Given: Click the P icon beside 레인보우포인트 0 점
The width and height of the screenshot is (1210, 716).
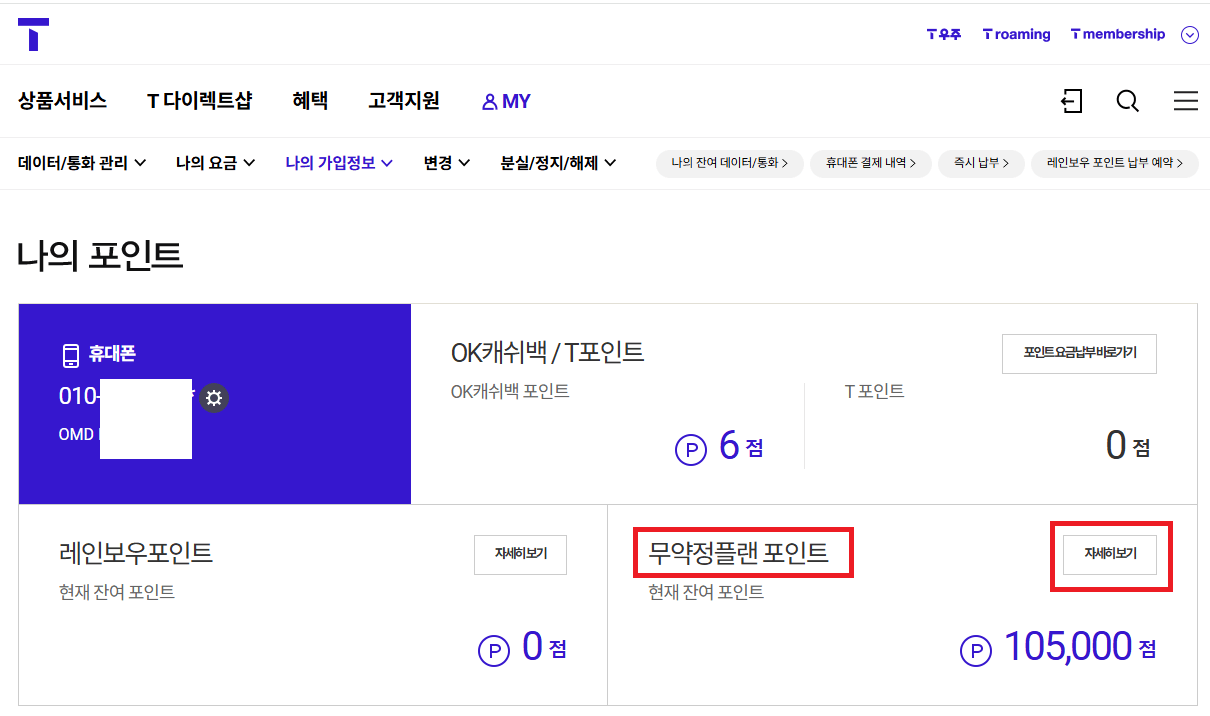Looking at the screenshot, I should coord(494,651).
